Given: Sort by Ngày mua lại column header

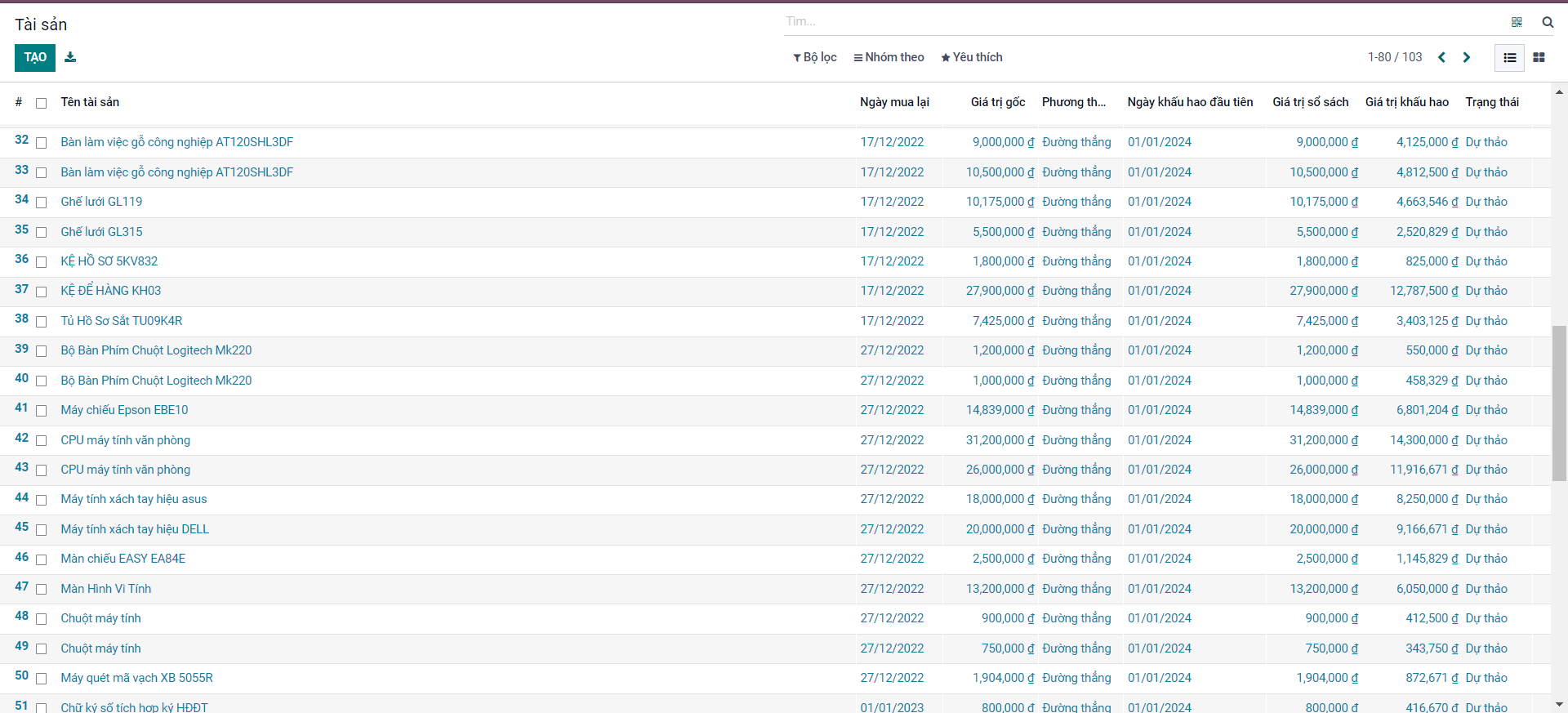Looking at the screenshot, I should pyautogui.click(x=894, y=102).
